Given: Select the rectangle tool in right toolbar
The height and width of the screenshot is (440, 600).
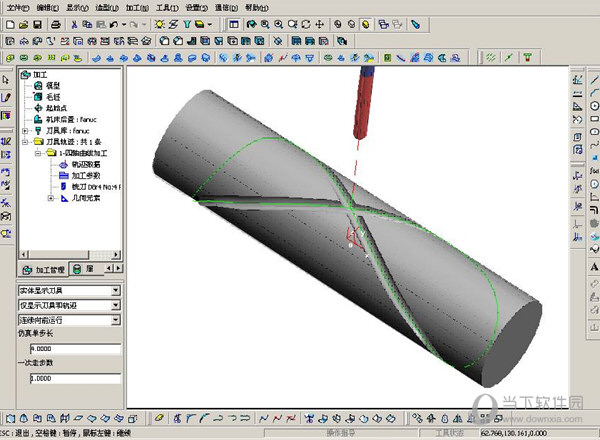Looking at the screenshot, I should point(594,119).
